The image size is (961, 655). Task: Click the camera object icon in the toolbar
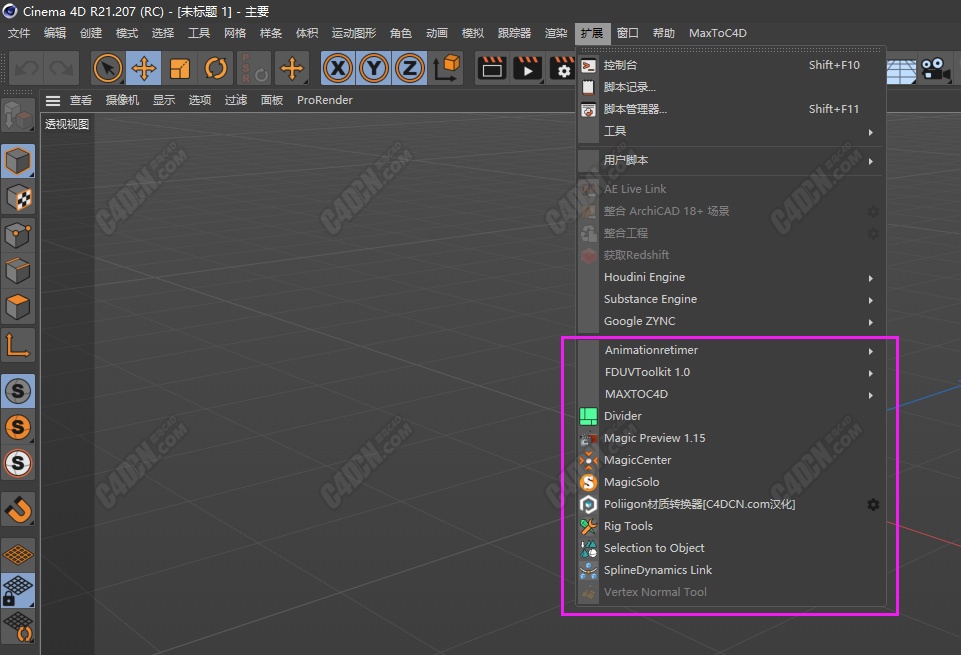pyautogui.click(x=935, y=68)
